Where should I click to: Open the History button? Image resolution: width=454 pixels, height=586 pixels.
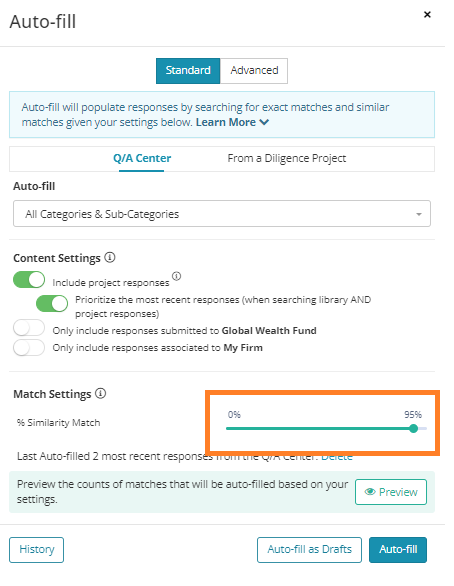[x=37, y=549]
